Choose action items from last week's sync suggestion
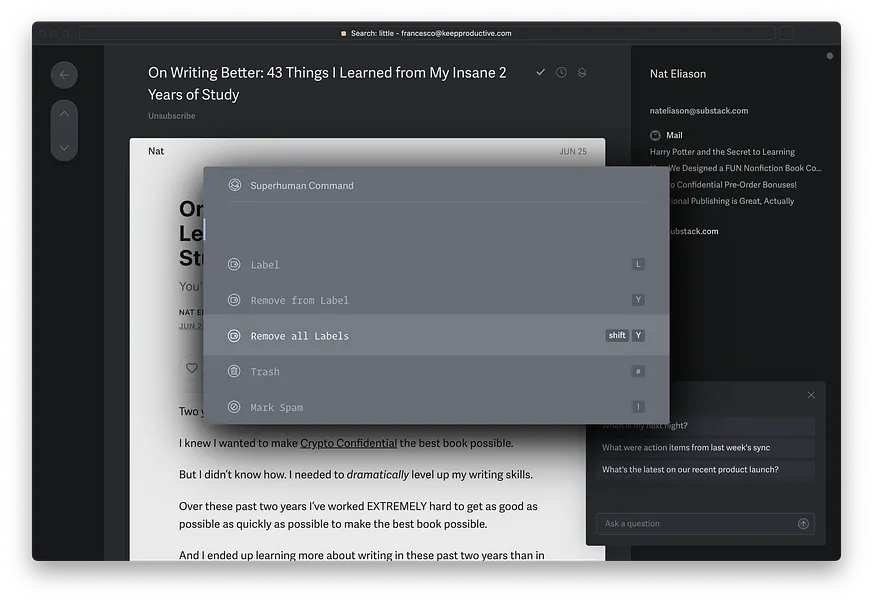The width and height of the screenshot is (873, 603). [x=705, y=448]
